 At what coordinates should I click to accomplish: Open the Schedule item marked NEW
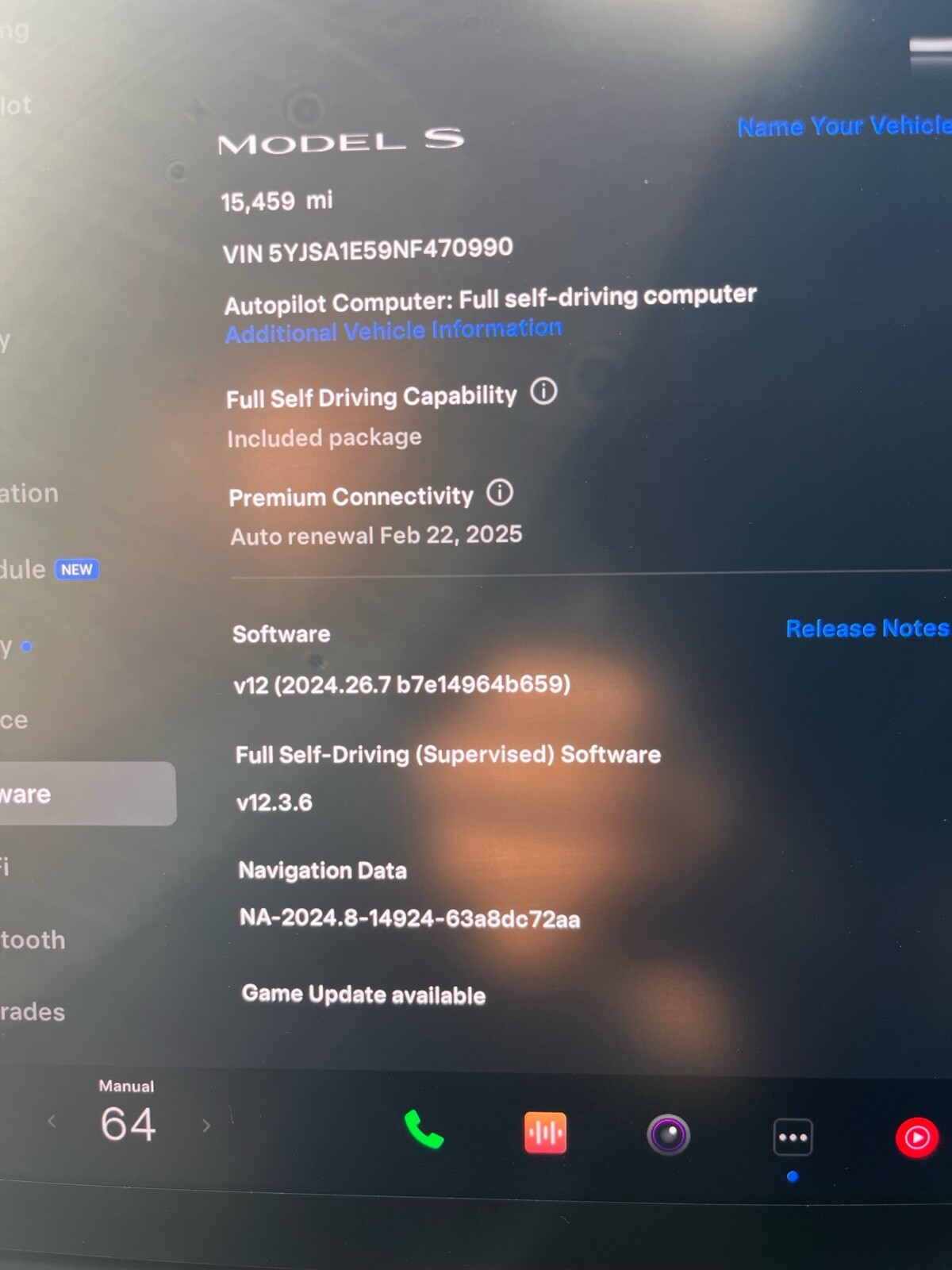(49, 569)
